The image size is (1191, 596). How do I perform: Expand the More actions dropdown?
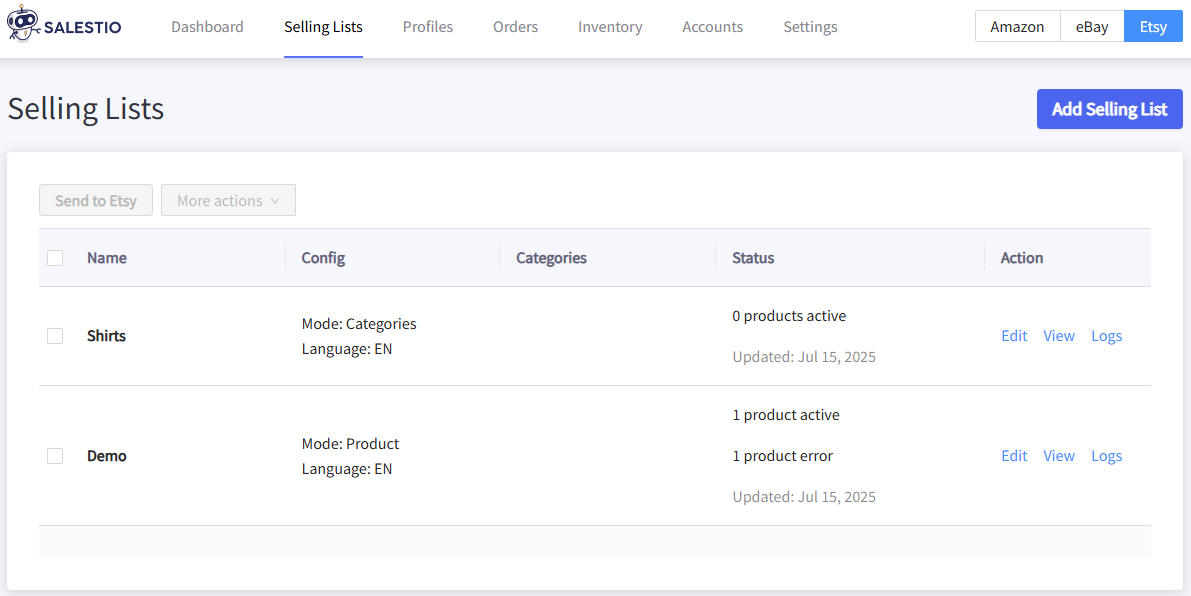click(x=229, y=200)
